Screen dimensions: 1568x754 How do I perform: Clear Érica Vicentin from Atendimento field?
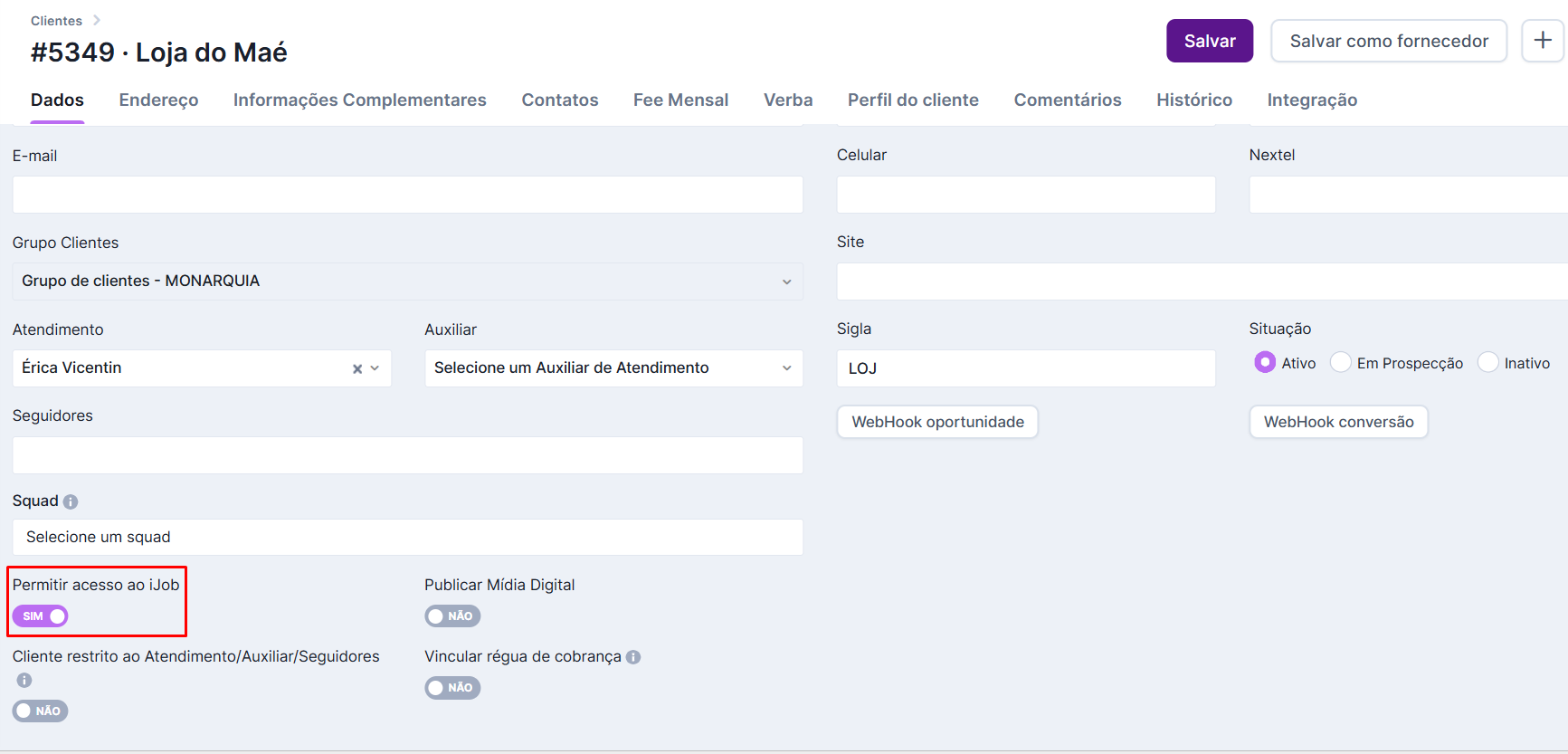pyautogui.click(x=357, y=368)
